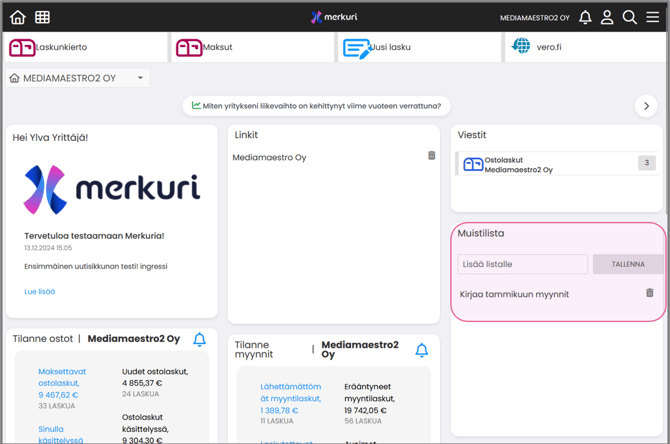Open the user profile icon
Image resolution: width=670 pixels, height=444 pixels.
pos(607,17)
